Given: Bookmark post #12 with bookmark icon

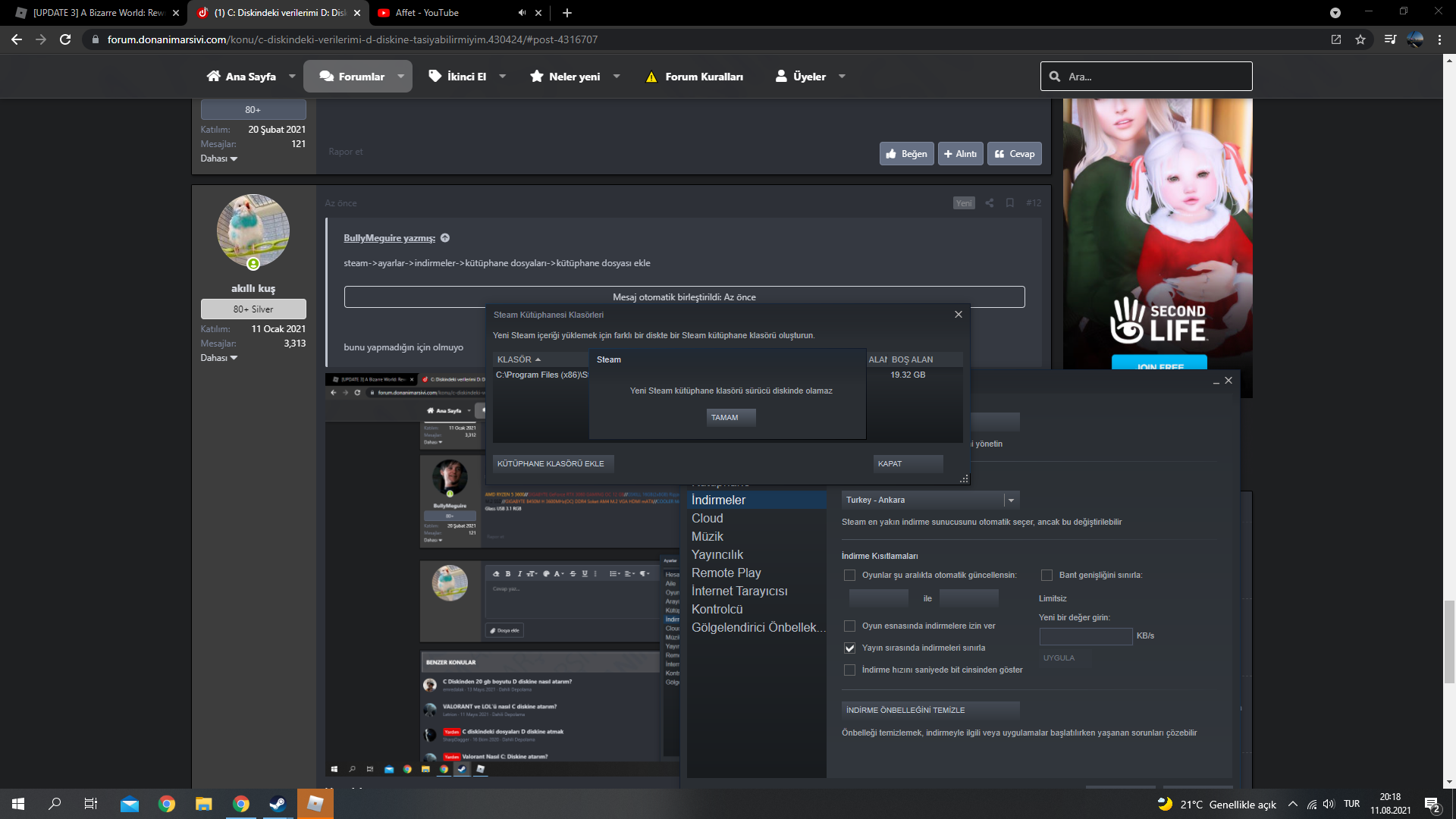Looking at the screenshot, I should tap(1010, 203).
